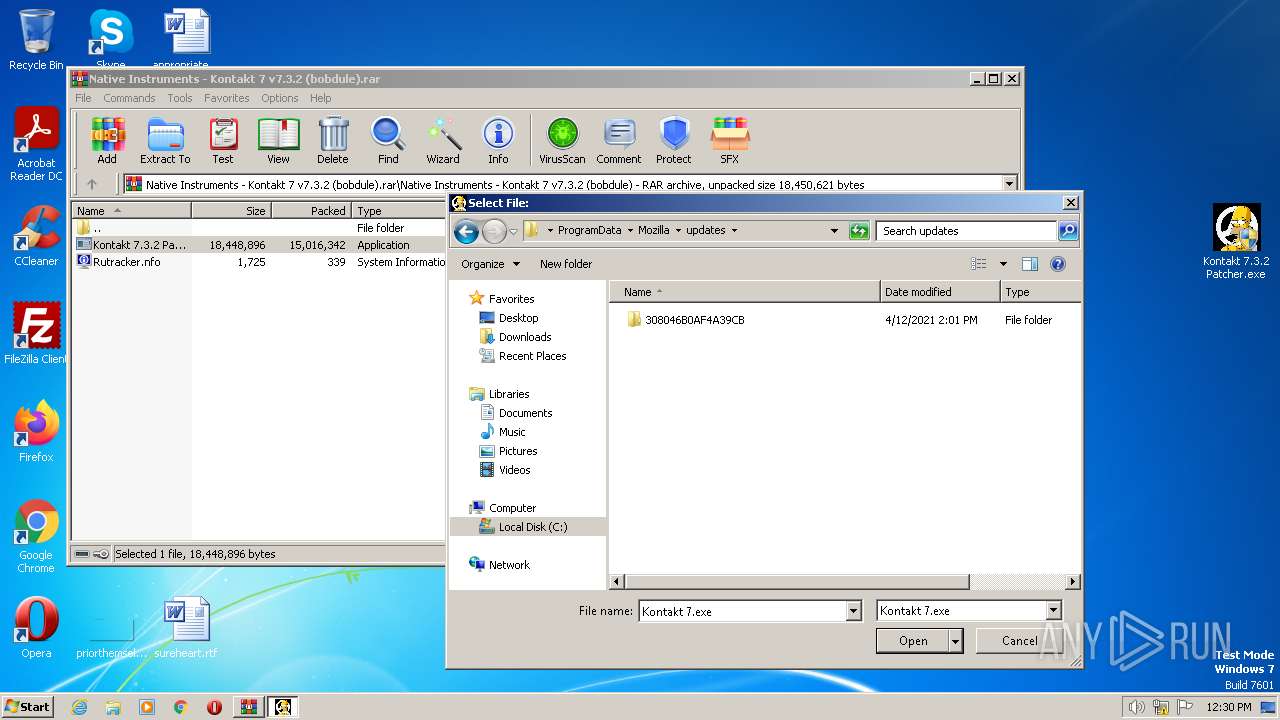Image resolution: width=1280 pixels, height=720 pixels.
Task: Open the Kontakt 7.exe file type dropdown
Action: coord(1053,611)
